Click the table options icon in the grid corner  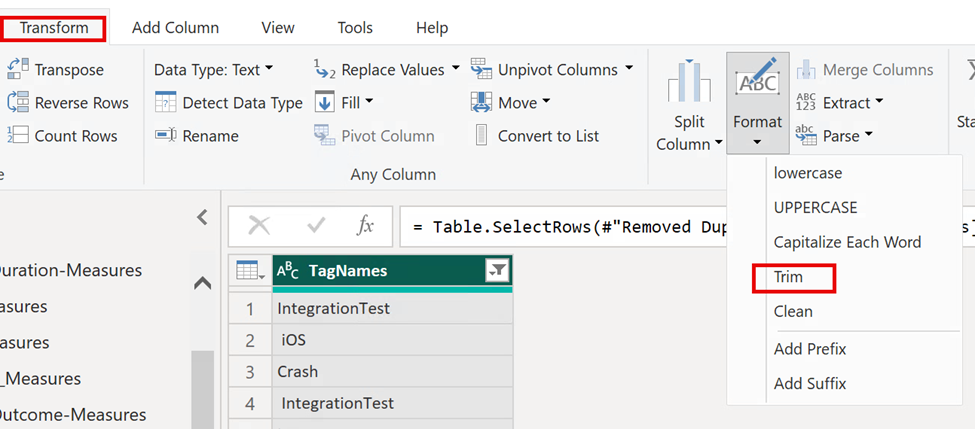pos(251,271)
